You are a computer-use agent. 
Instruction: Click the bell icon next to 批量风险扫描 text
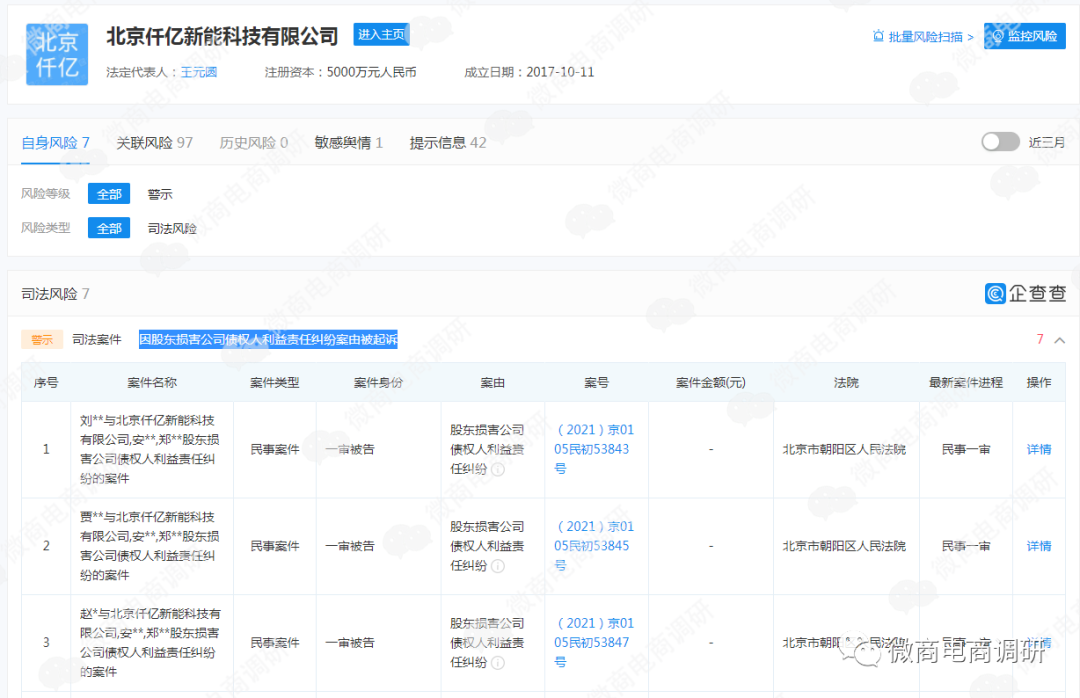pyautogui.click(x=878, y=35)
